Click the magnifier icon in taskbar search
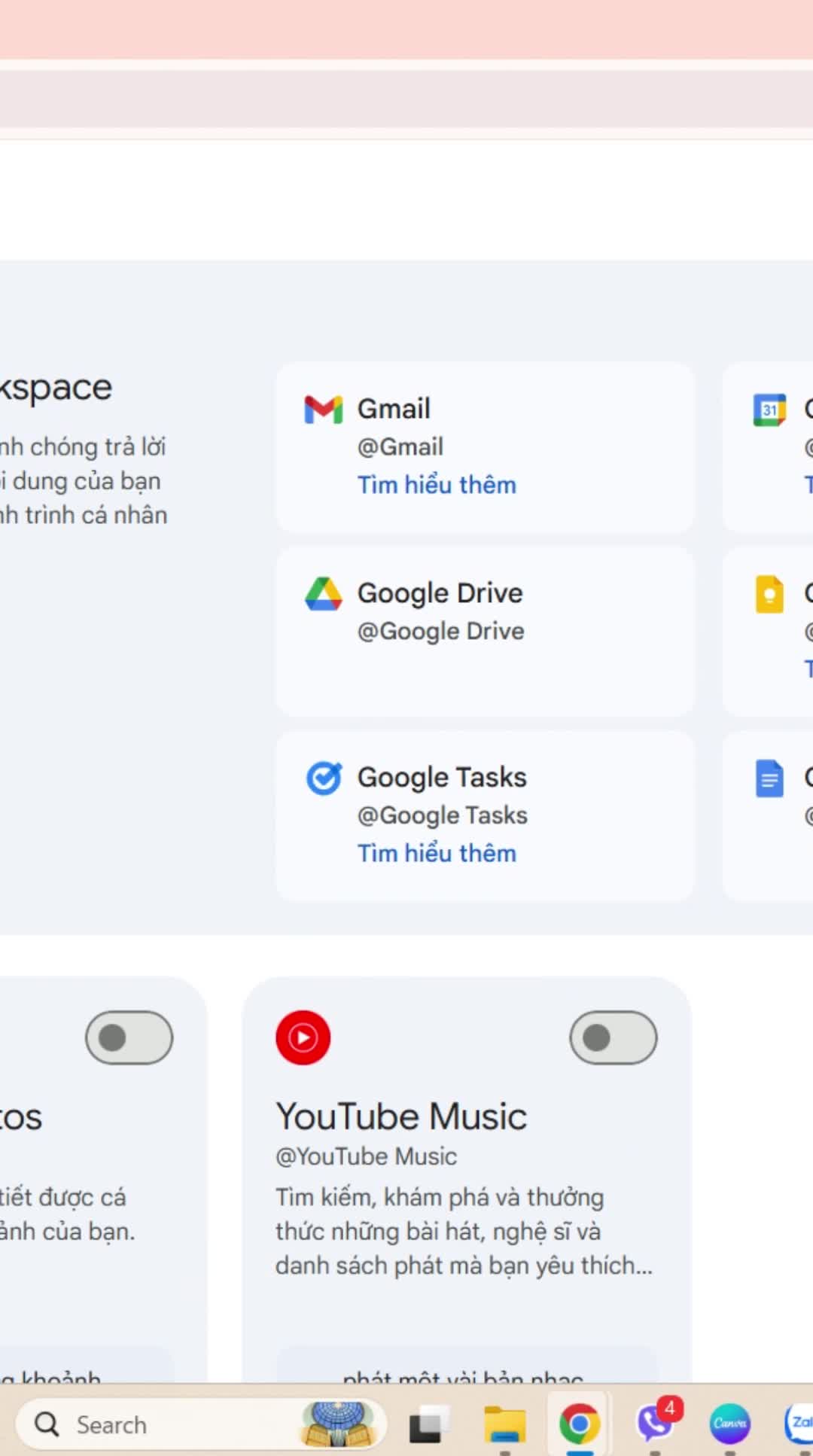This screenshot has height=1456, width=813. pyautogui.click(x=47, y=1424)
